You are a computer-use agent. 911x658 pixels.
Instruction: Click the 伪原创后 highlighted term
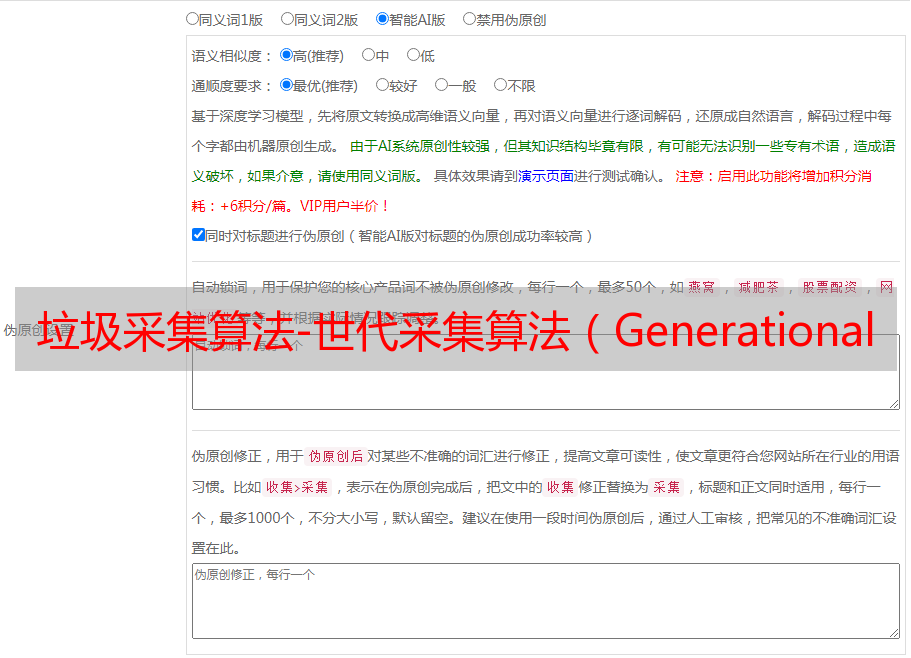tap(335, 456)
